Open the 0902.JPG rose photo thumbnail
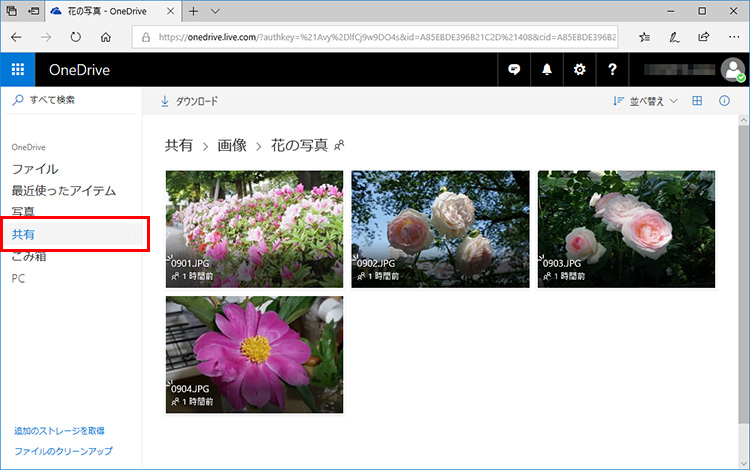This screenshot has width=750, height=470. coord(440,229)
